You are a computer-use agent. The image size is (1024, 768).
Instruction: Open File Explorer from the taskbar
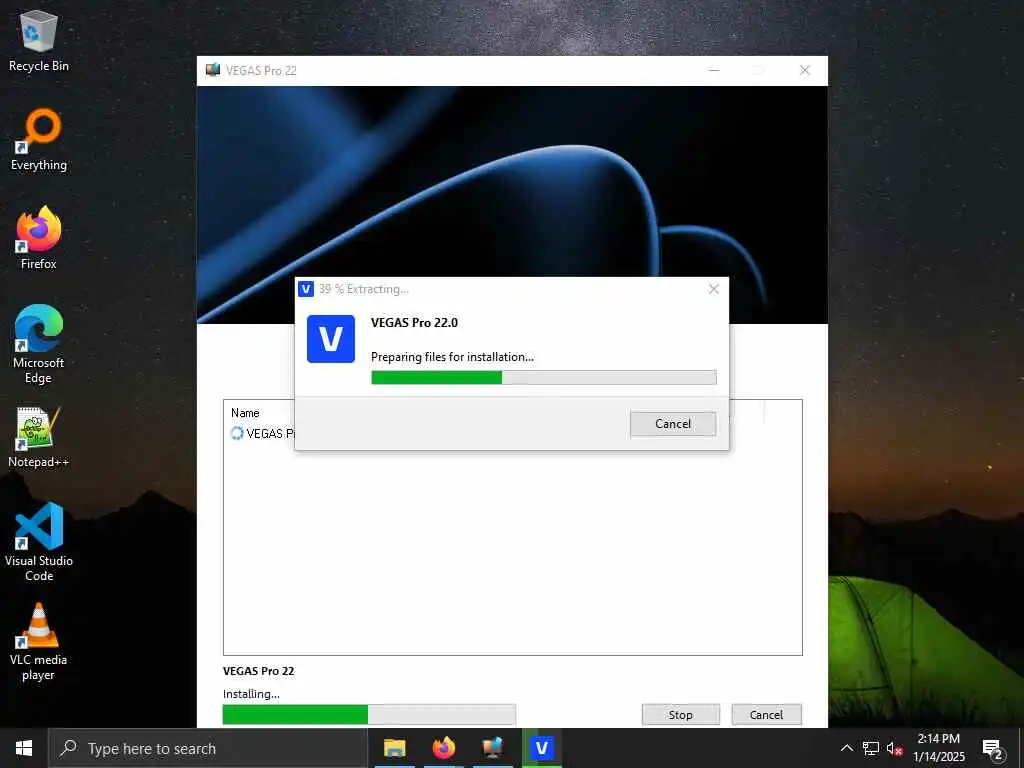click(x=394, y=748)
